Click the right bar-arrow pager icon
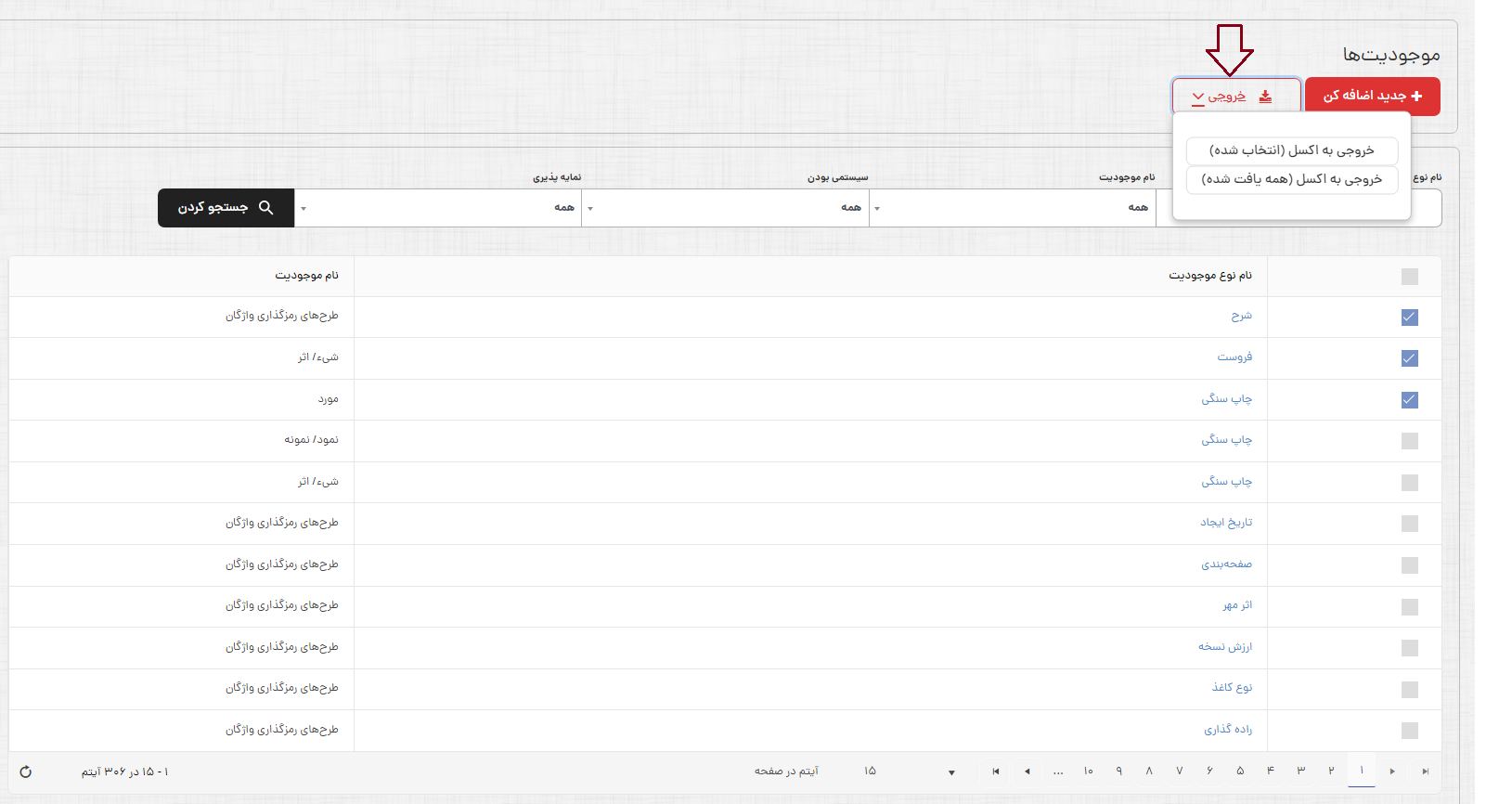The height and width of the screenshot is (804, 1512). pos(1425,772)
